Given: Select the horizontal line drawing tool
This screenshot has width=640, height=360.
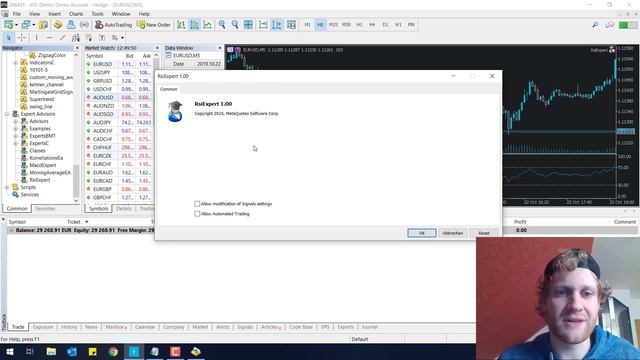Looking at the screenshot, I should click(x=49, y=38).
